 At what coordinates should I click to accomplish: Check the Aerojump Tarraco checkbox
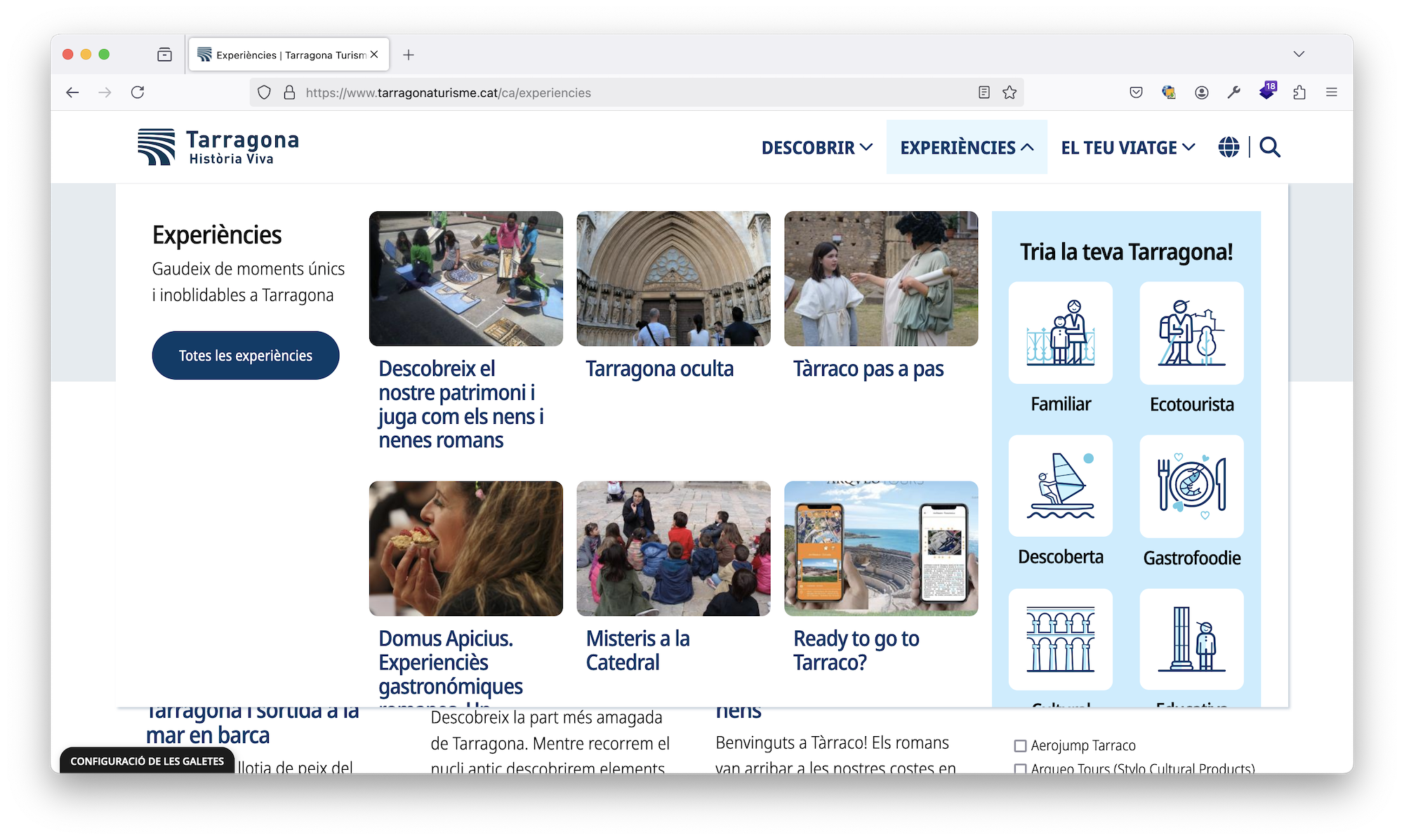(x=1021, y=746)
